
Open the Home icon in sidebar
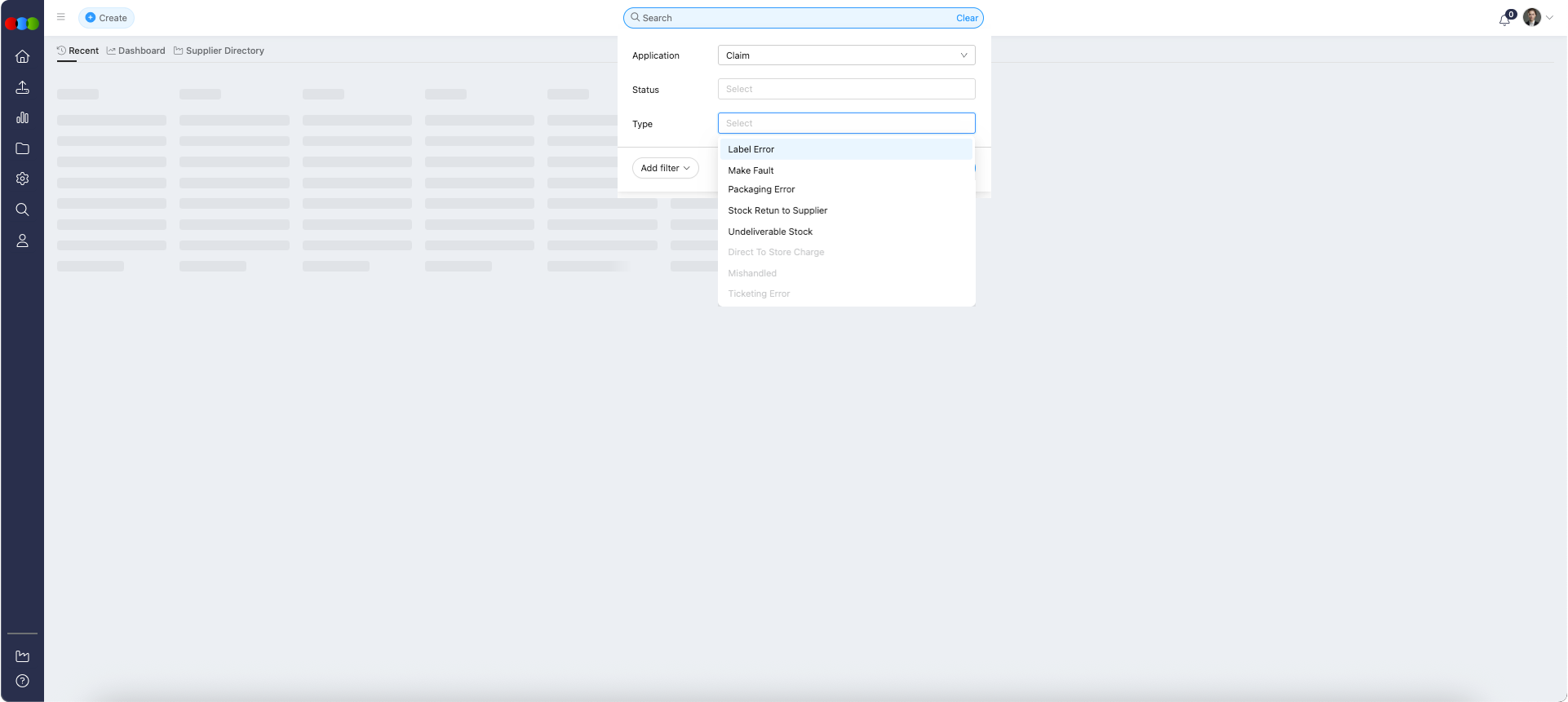click(x=22, y=56)
